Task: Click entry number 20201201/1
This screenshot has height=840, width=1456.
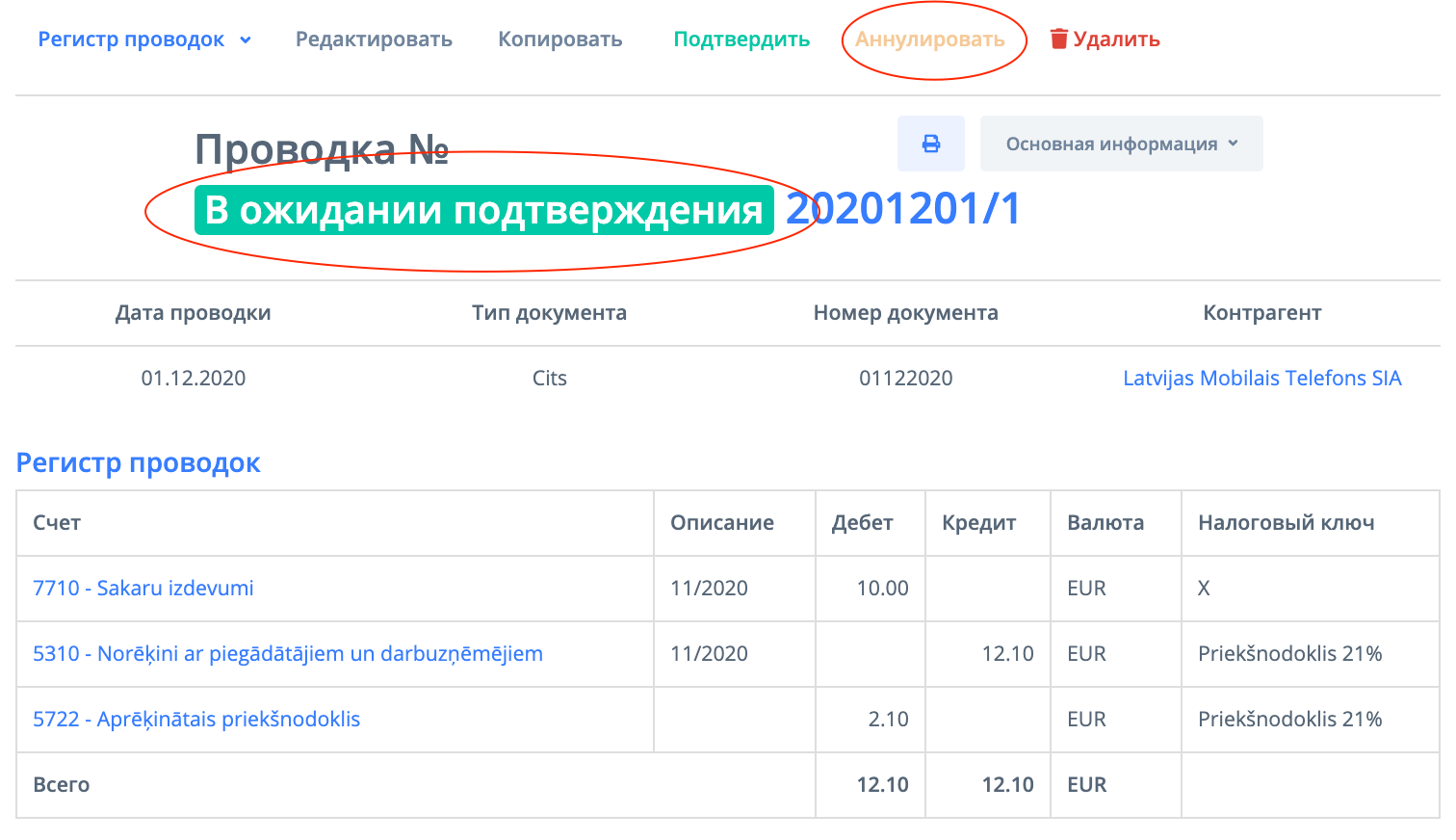Action: click(x=903, y=209)
